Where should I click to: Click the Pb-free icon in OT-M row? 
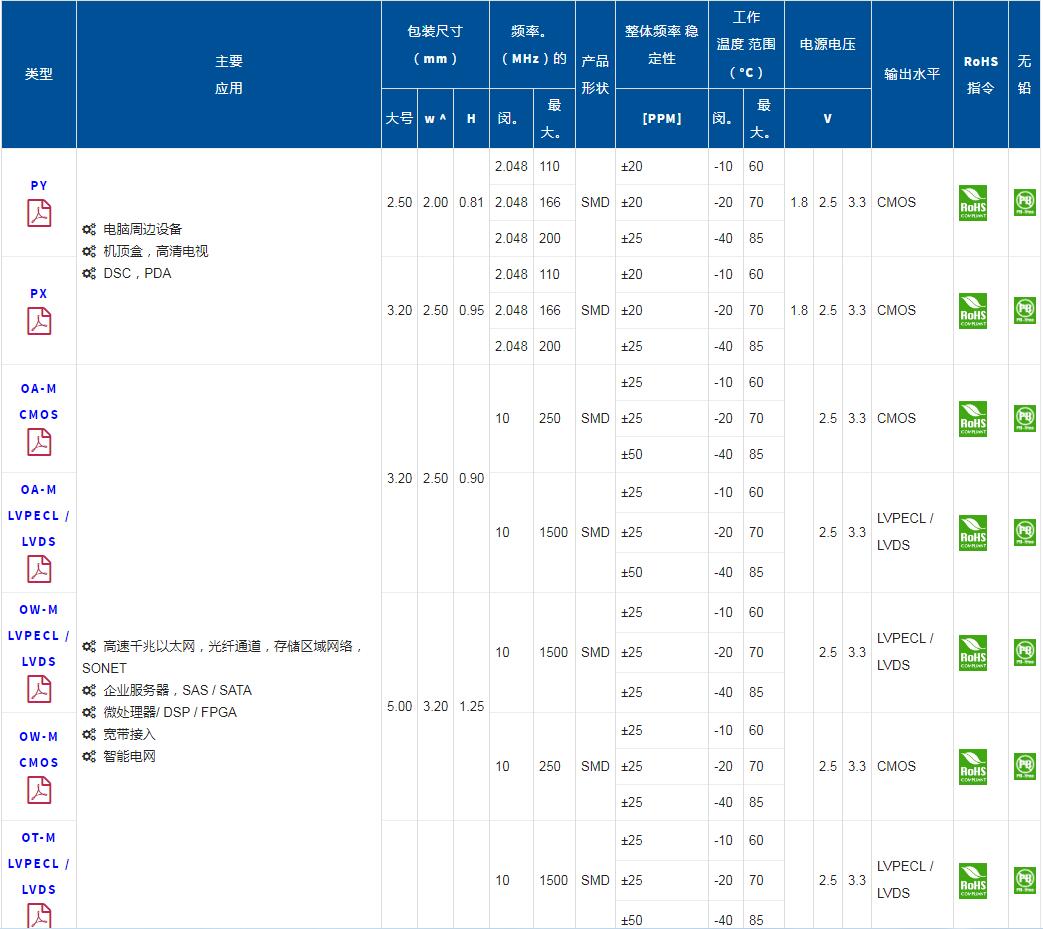click(1023, 880)
